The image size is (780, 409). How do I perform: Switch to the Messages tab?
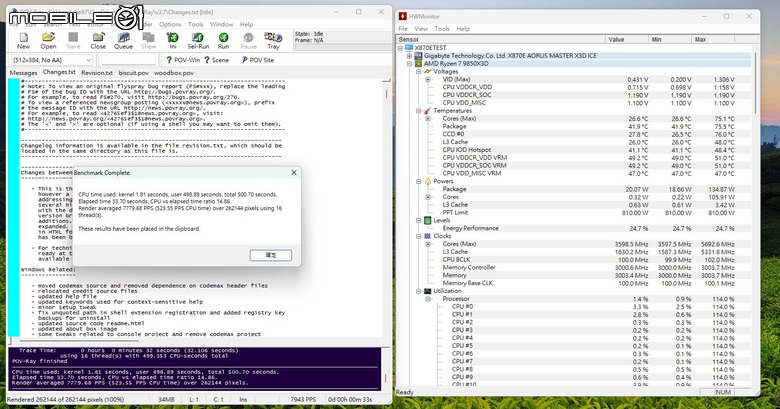tap(23, 73)
